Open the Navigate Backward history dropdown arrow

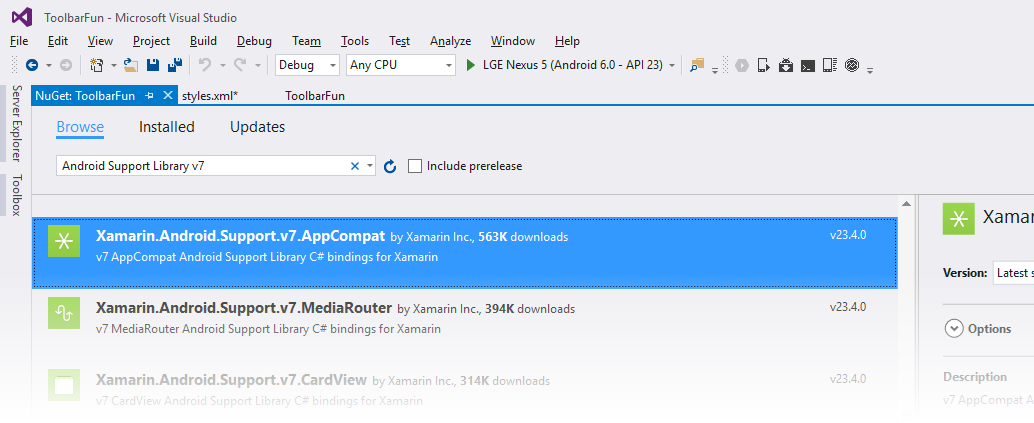point(49,65)
